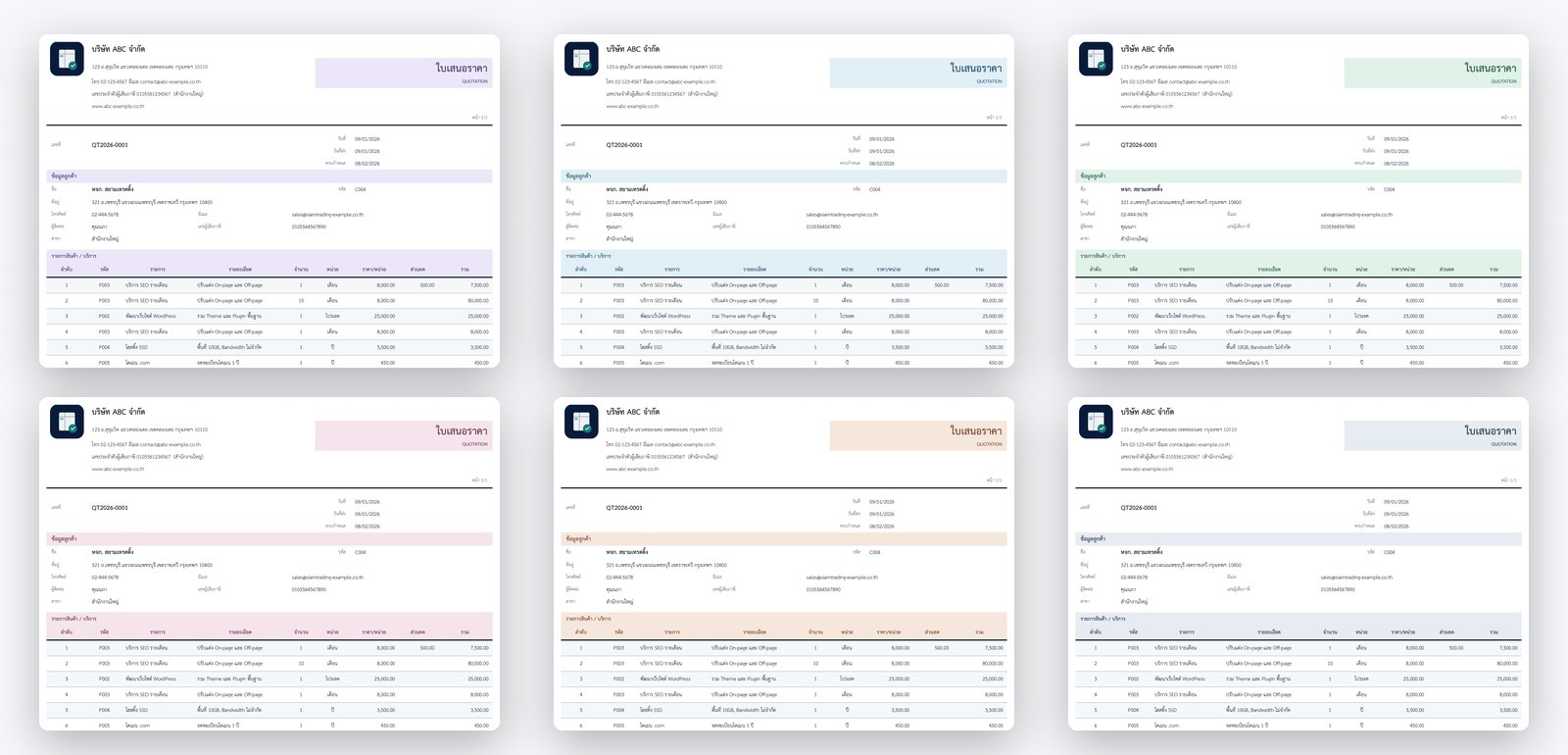Image resolution: width=1568 pixels, height=755 pixels.
Task: Click customer name หจก. สยามเทรดดิ้ง in green template
Action: point(1142,189)
